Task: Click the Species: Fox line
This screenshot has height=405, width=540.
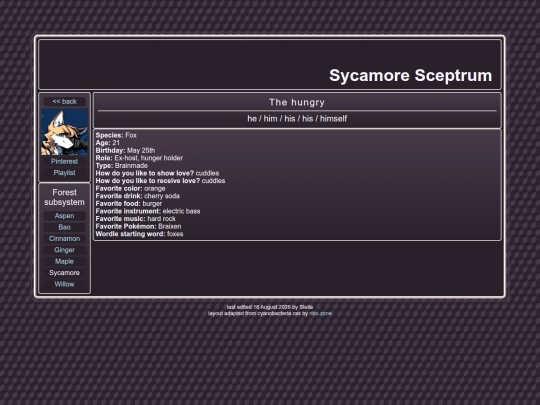Action: click(x=116, y=135)
